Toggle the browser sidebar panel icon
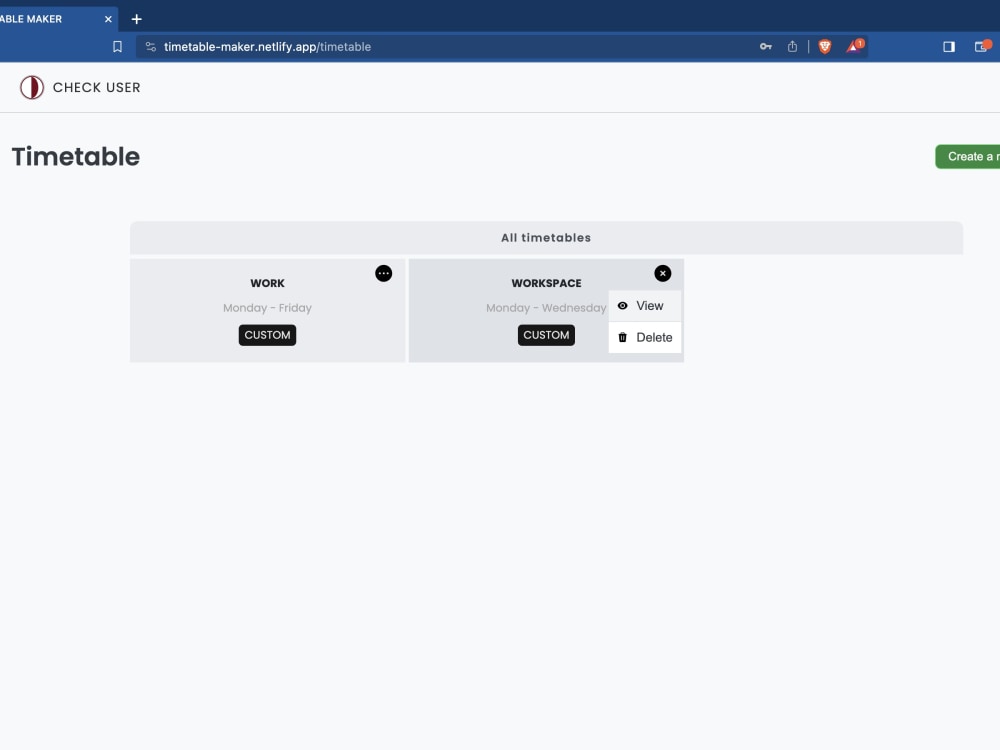Viewport: 1000px width, 750px height. (x=949, y=47)
